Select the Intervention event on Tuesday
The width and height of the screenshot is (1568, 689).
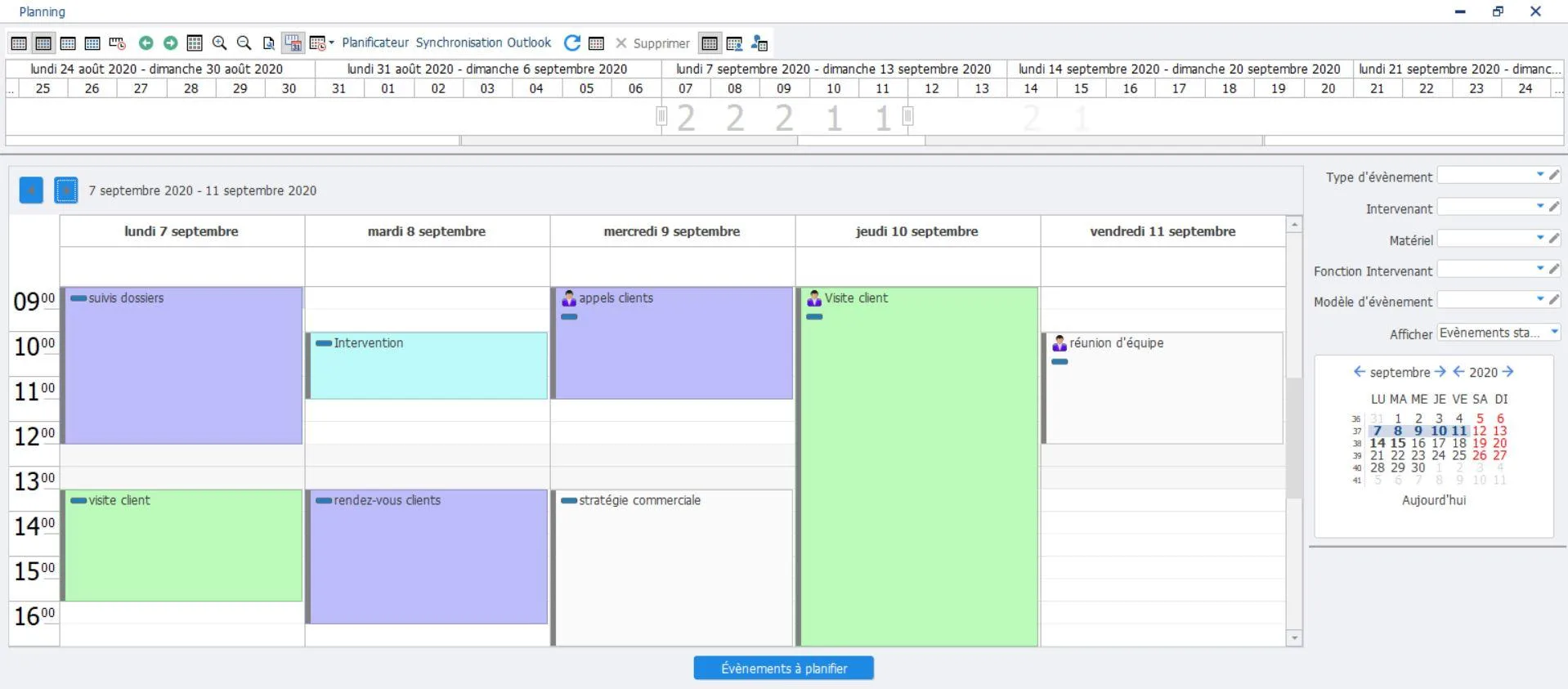(427, 365)
